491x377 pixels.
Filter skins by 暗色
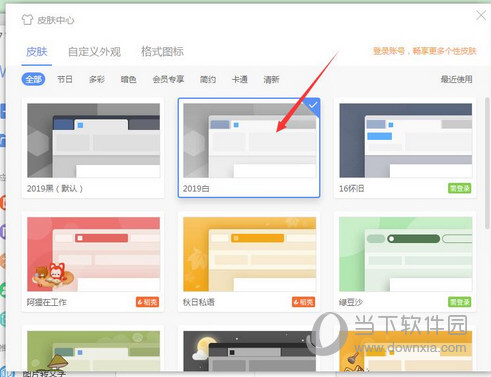[128, 79]
